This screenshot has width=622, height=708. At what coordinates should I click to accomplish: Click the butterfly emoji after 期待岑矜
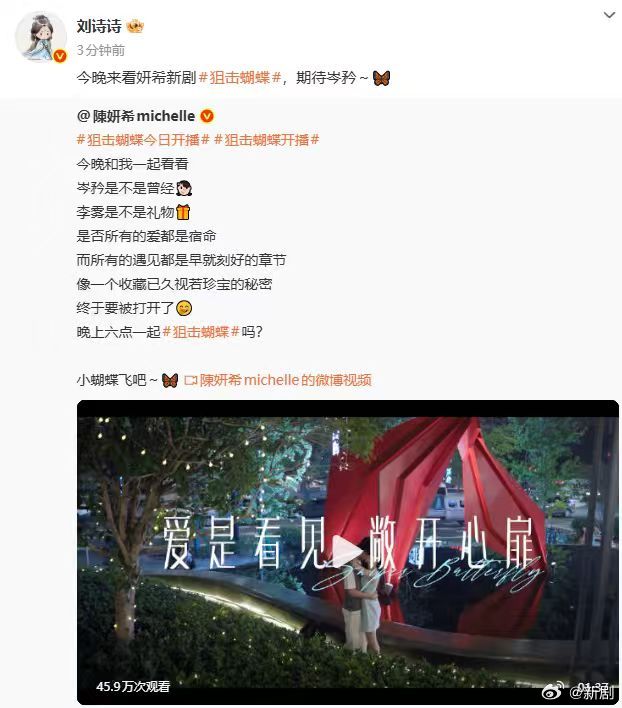tap(381, 78)
